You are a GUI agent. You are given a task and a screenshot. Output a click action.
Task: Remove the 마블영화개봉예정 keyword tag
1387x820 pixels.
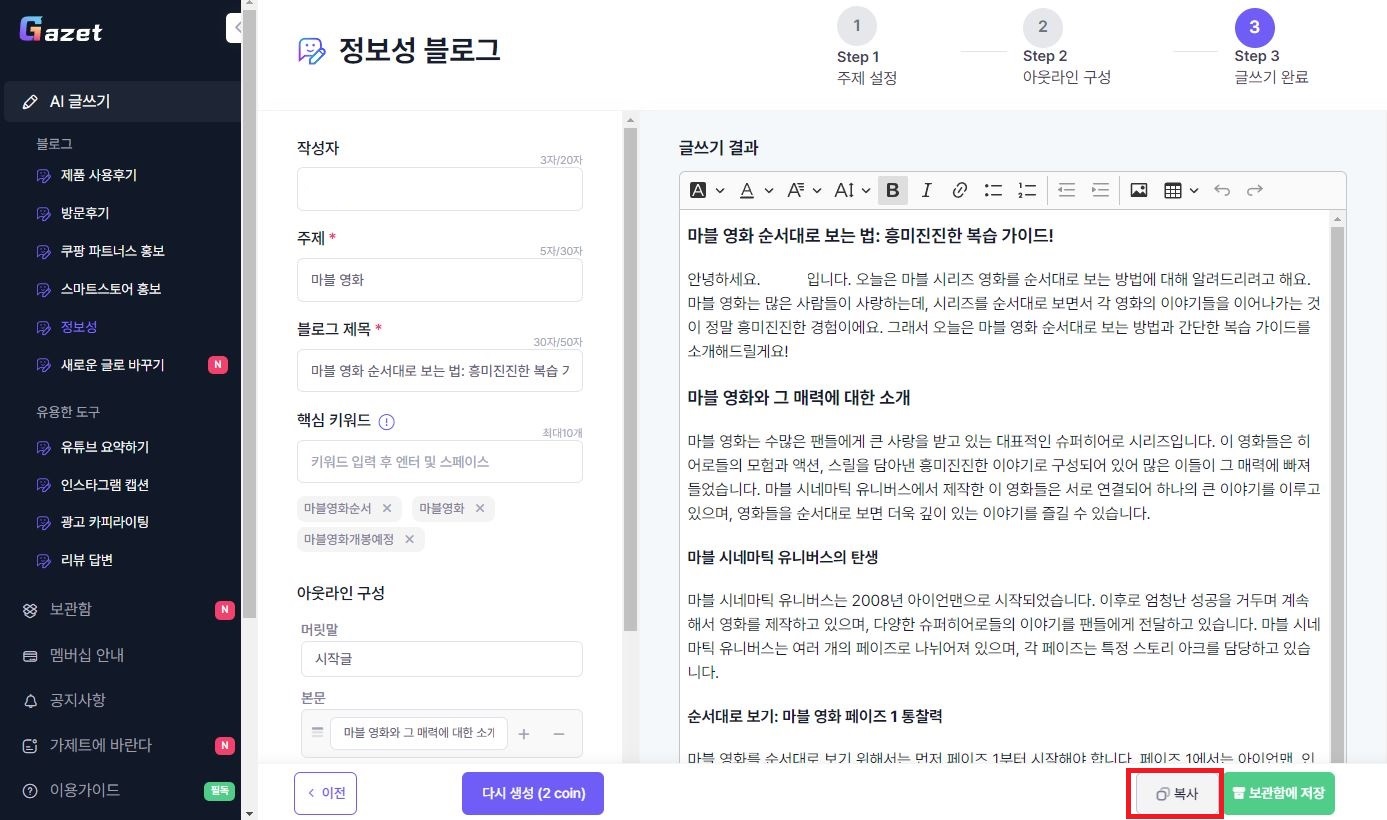click(409, 539)
